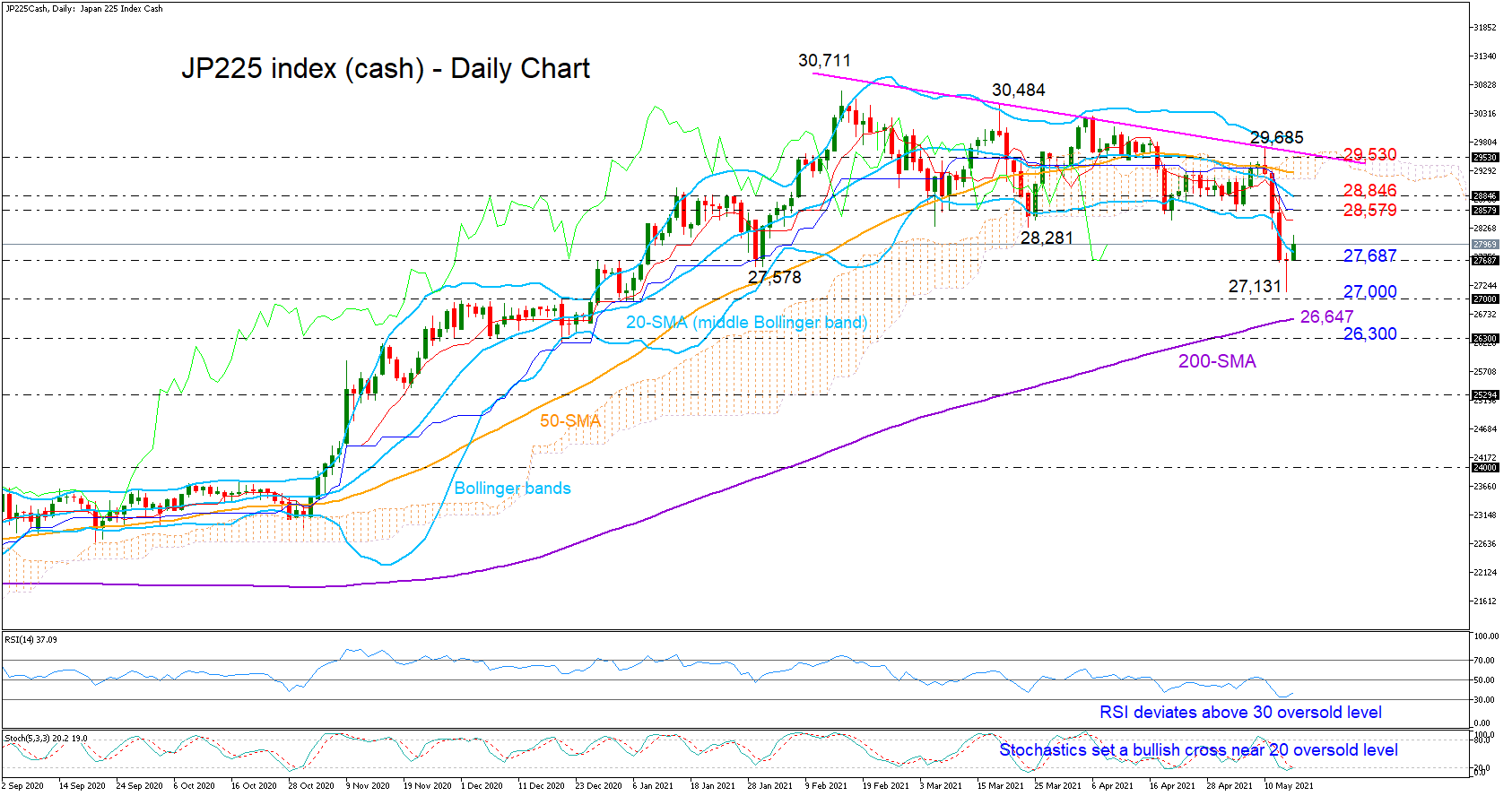Click the '9 Nov 2020' date label
1512x796 pixels.
coord(368,786)
